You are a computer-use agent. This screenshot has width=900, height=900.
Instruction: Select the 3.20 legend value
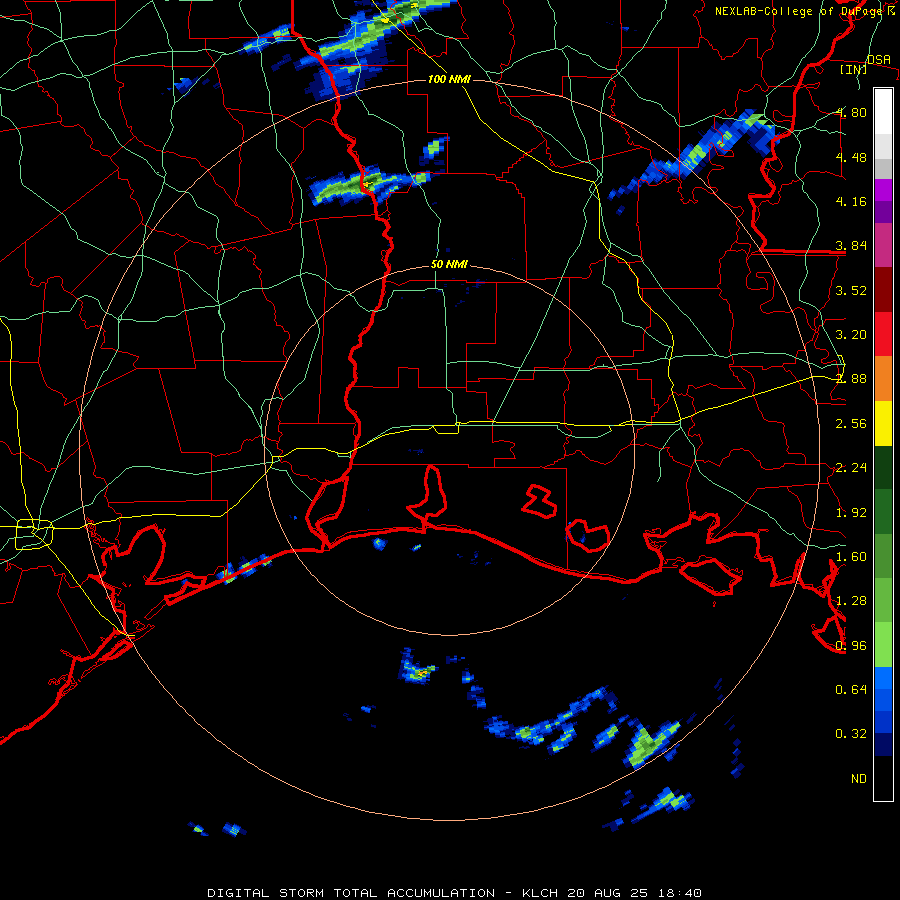tap(851, 335)
